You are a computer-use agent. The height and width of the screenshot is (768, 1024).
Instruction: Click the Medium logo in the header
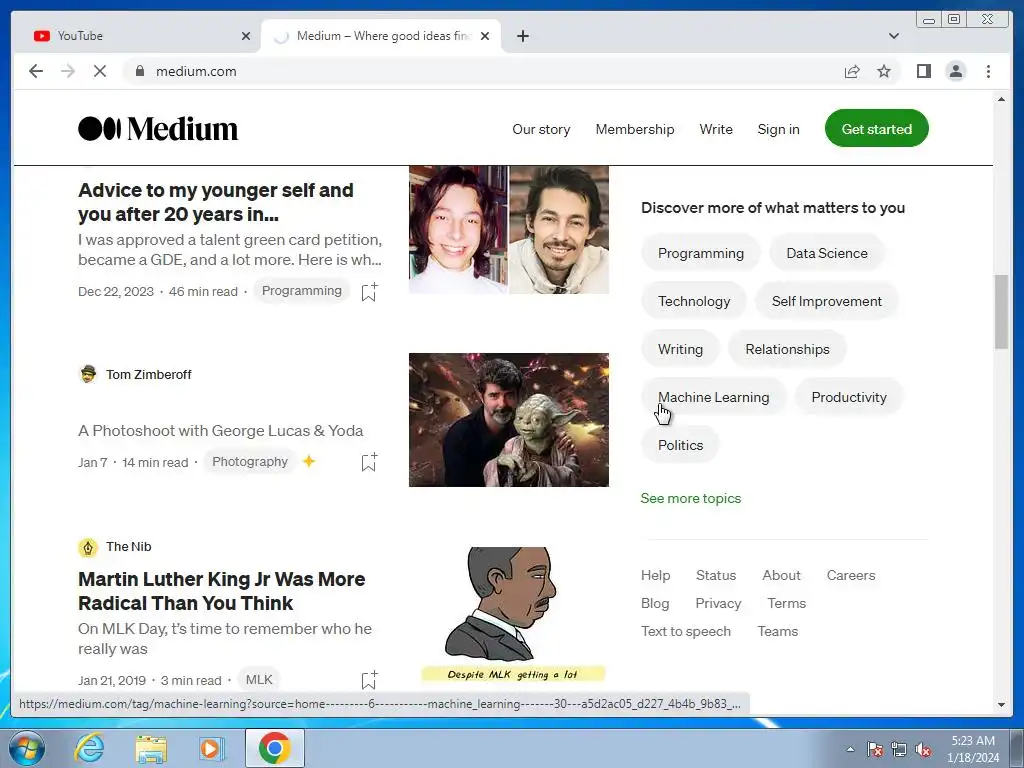[158, 129]
